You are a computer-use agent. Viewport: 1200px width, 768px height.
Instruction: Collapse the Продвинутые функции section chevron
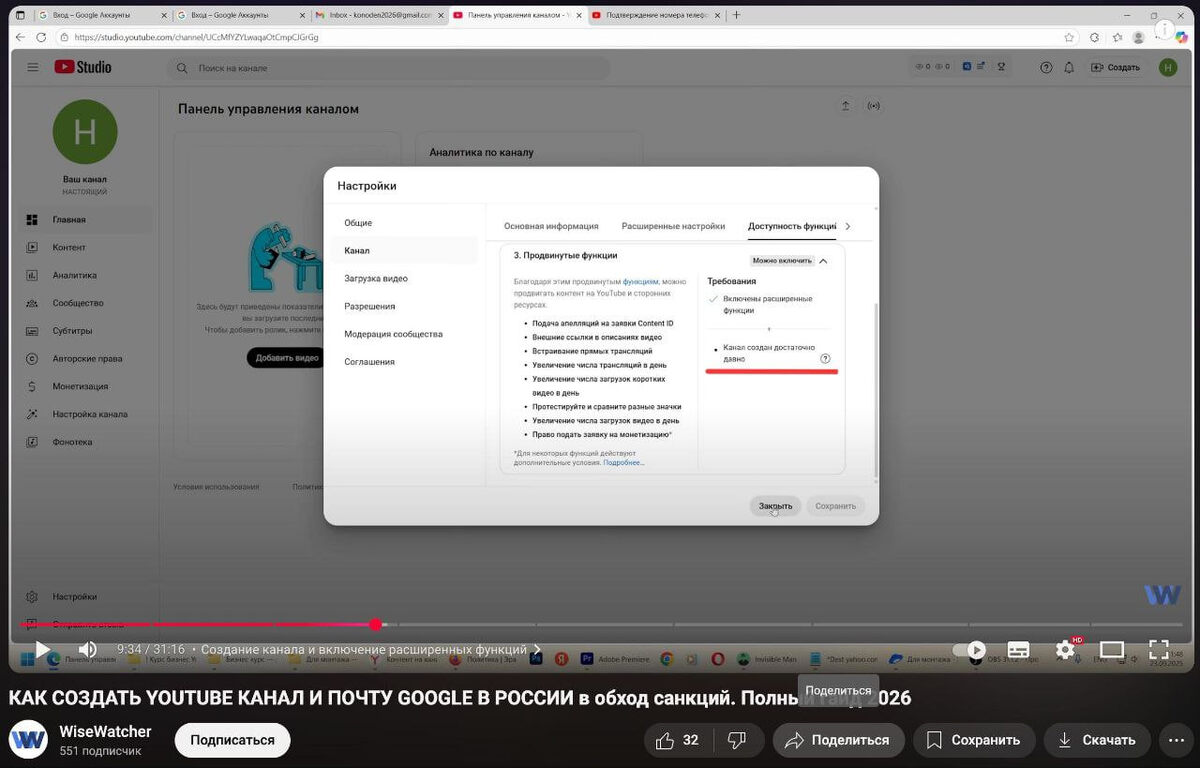click(823, 261)
